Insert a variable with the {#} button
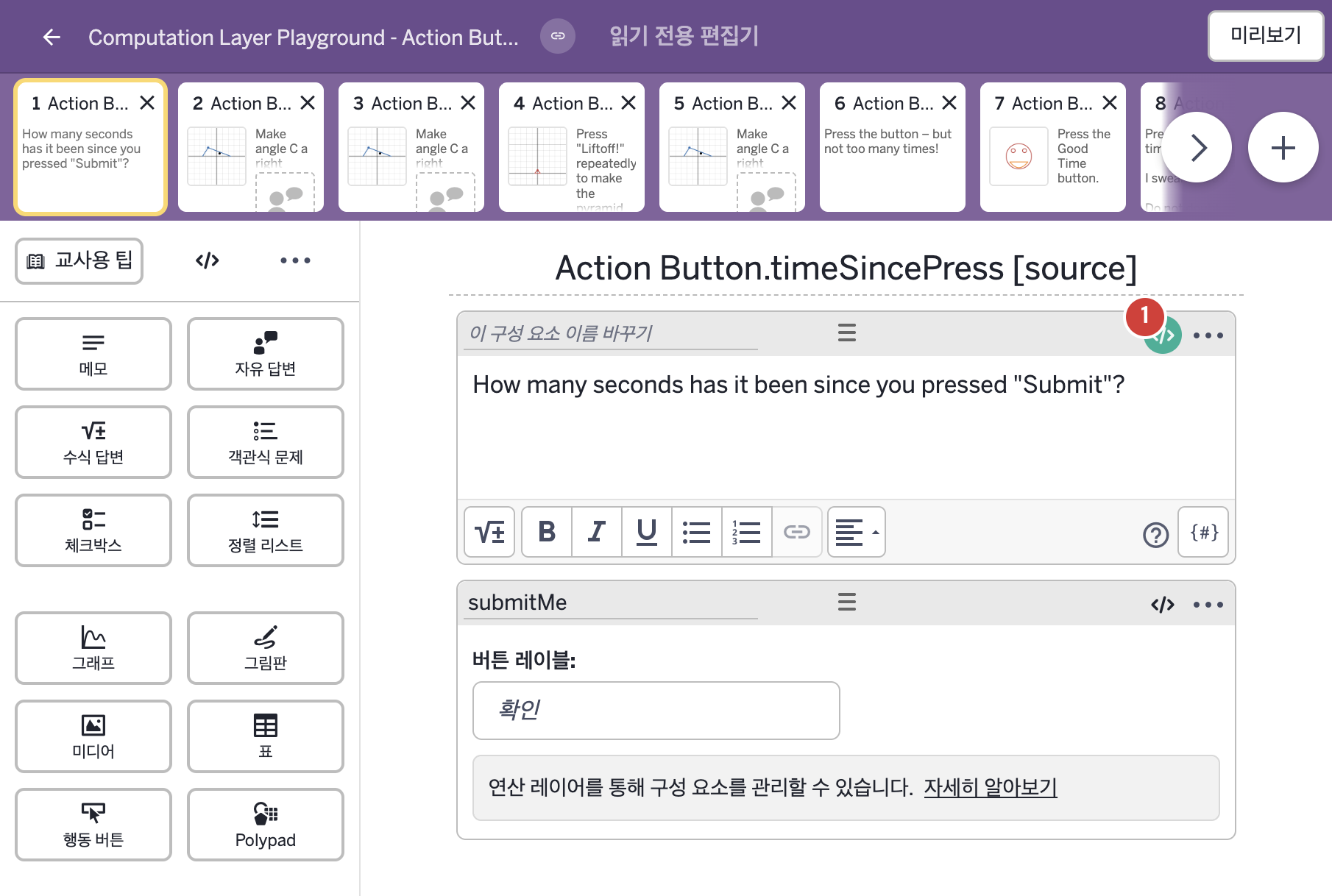This screenshot has width=1332, height=896. click(1203, 532)
